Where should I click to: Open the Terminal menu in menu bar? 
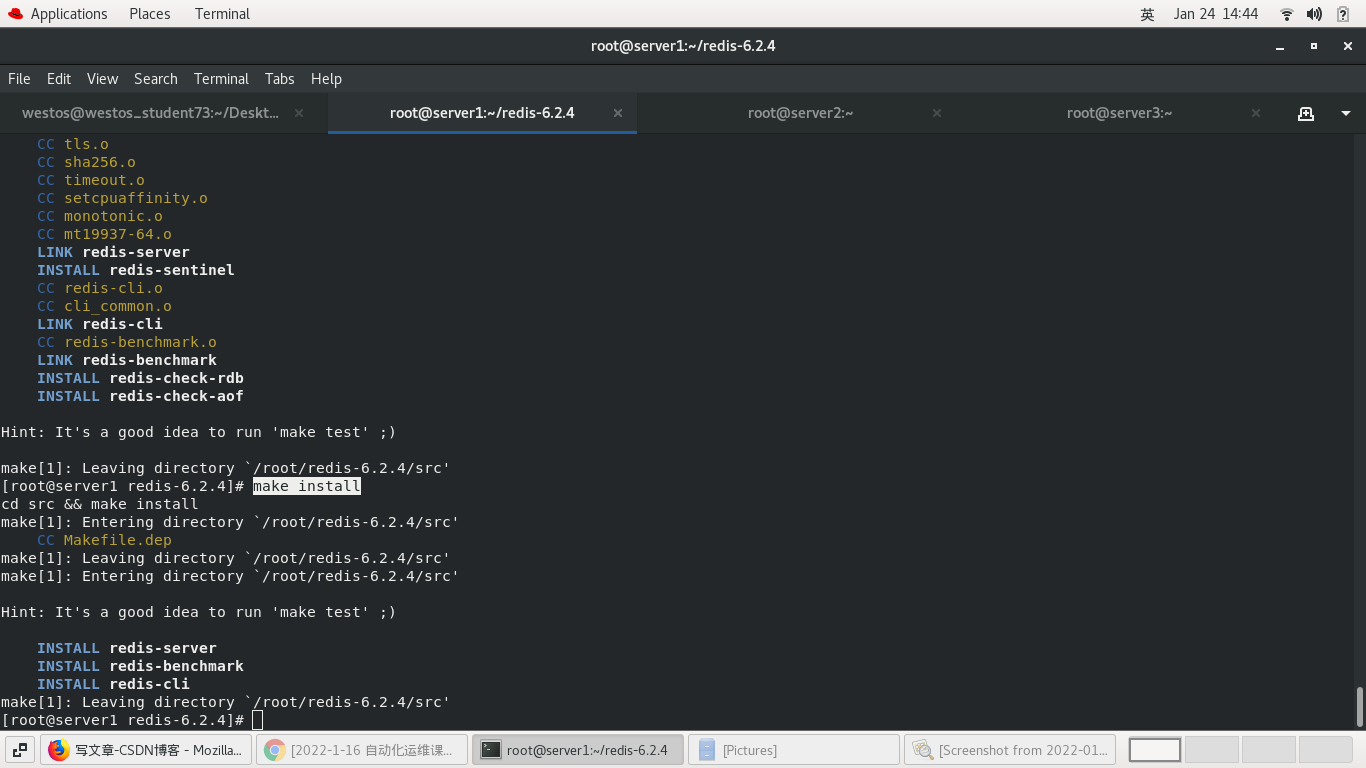click(221, 79)
